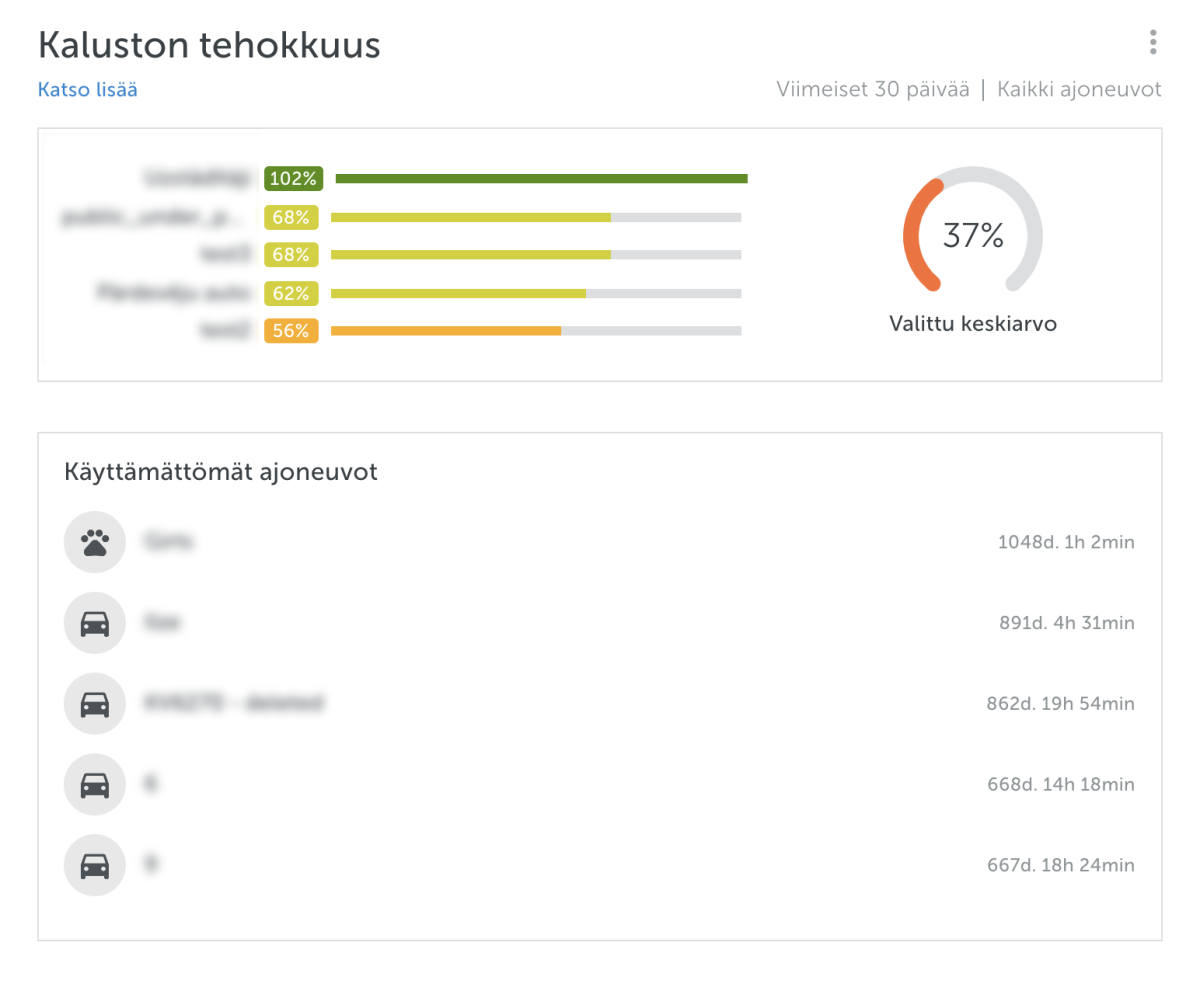Click the Käyttämättömät ajoneuvot heading
1200x991 pixels.
tap(220, 472)
